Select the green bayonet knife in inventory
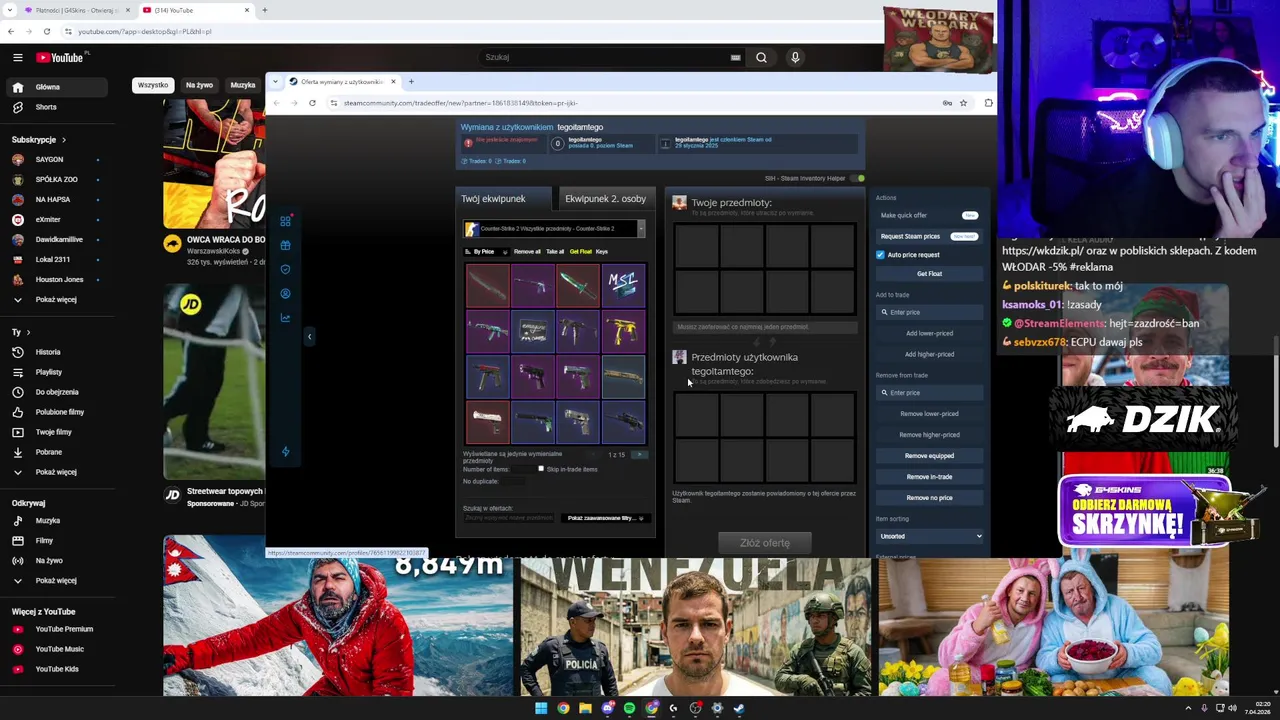This screenshot has width=1280, height=720. [578, 286]
